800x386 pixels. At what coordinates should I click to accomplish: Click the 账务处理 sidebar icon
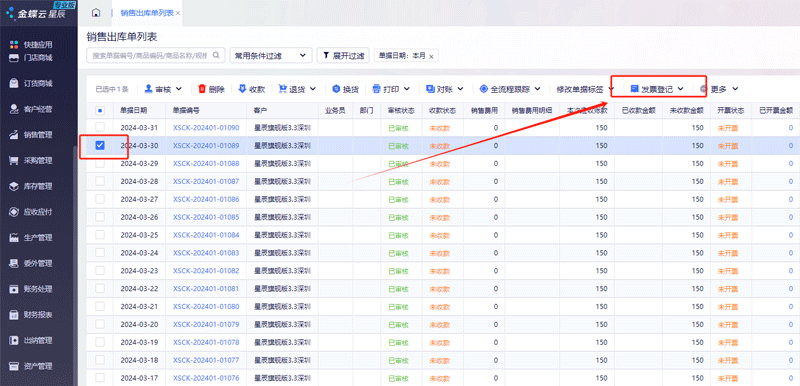[x=15, y=289]
